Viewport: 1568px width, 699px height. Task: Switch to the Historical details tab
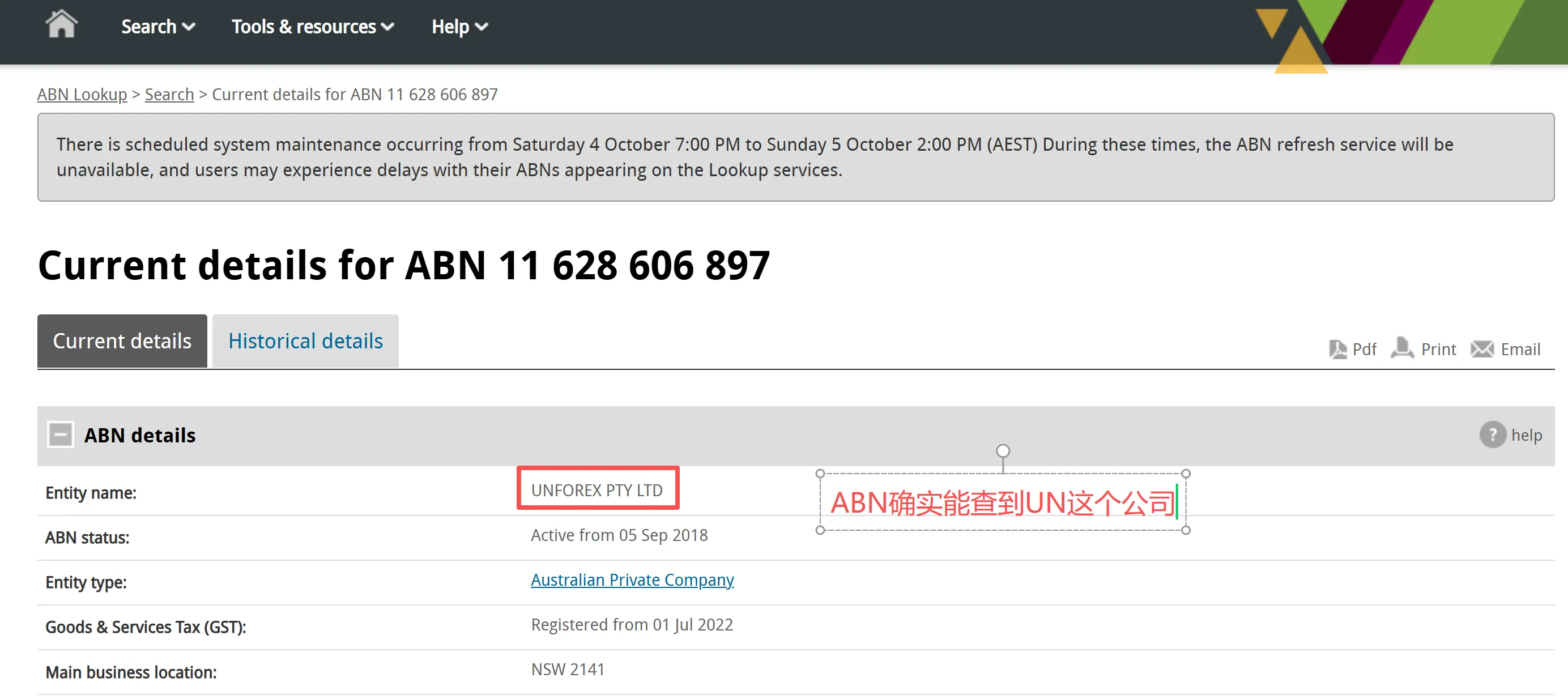pos(305,341)
